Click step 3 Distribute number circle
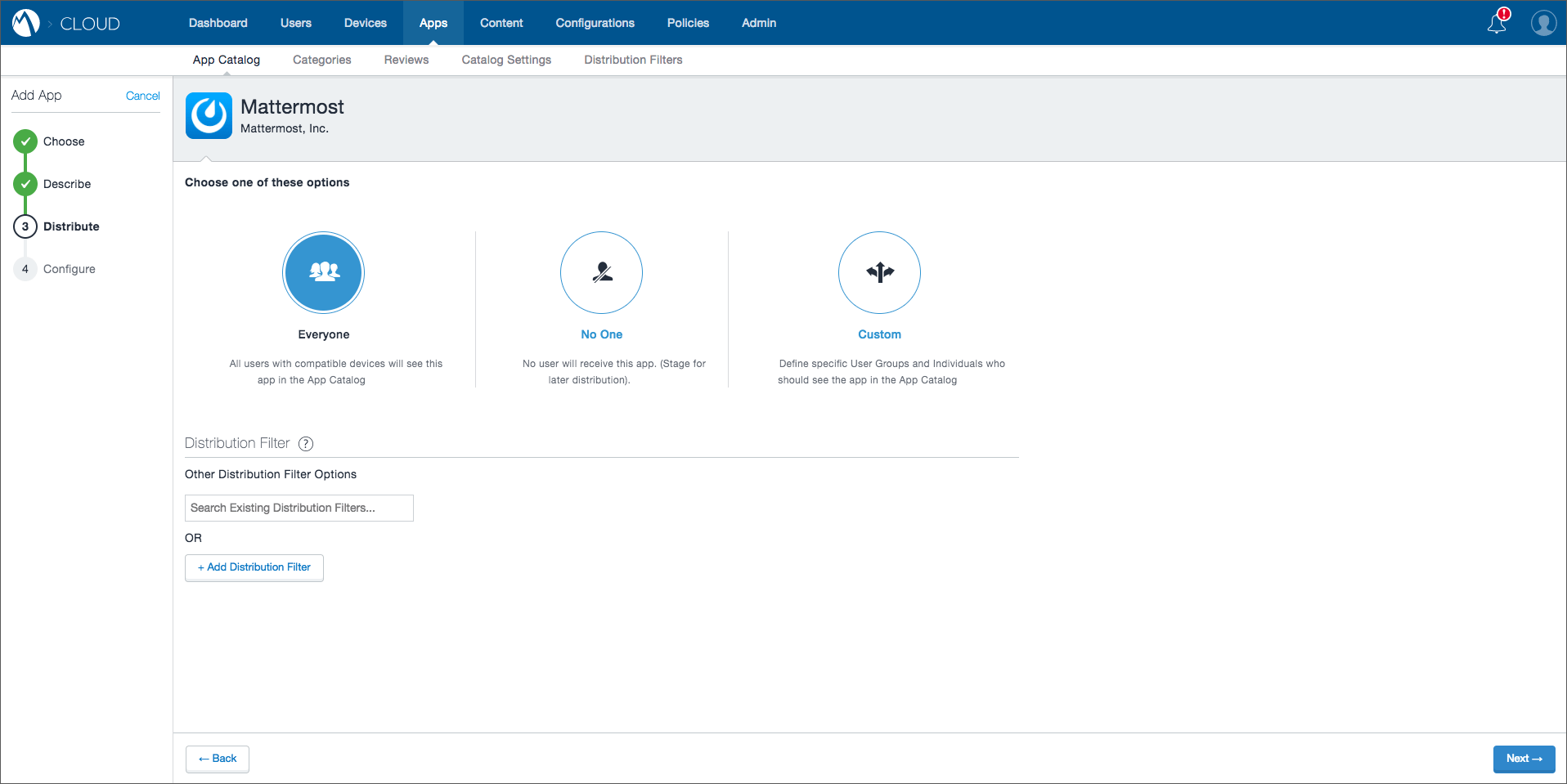1567x784 pixels. (x=25, y=226)
